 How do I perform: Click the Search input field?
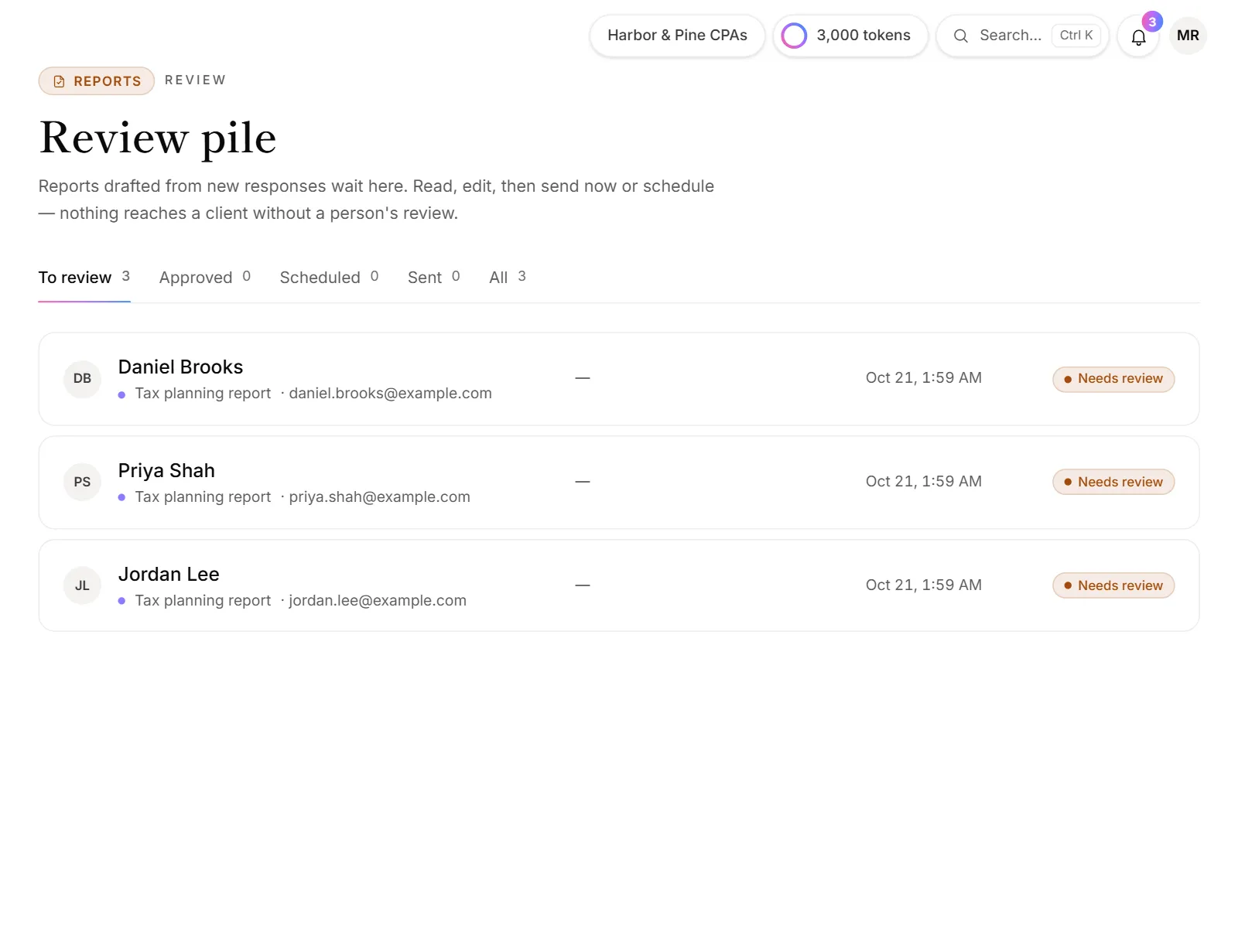click(x=1022, y=36)
